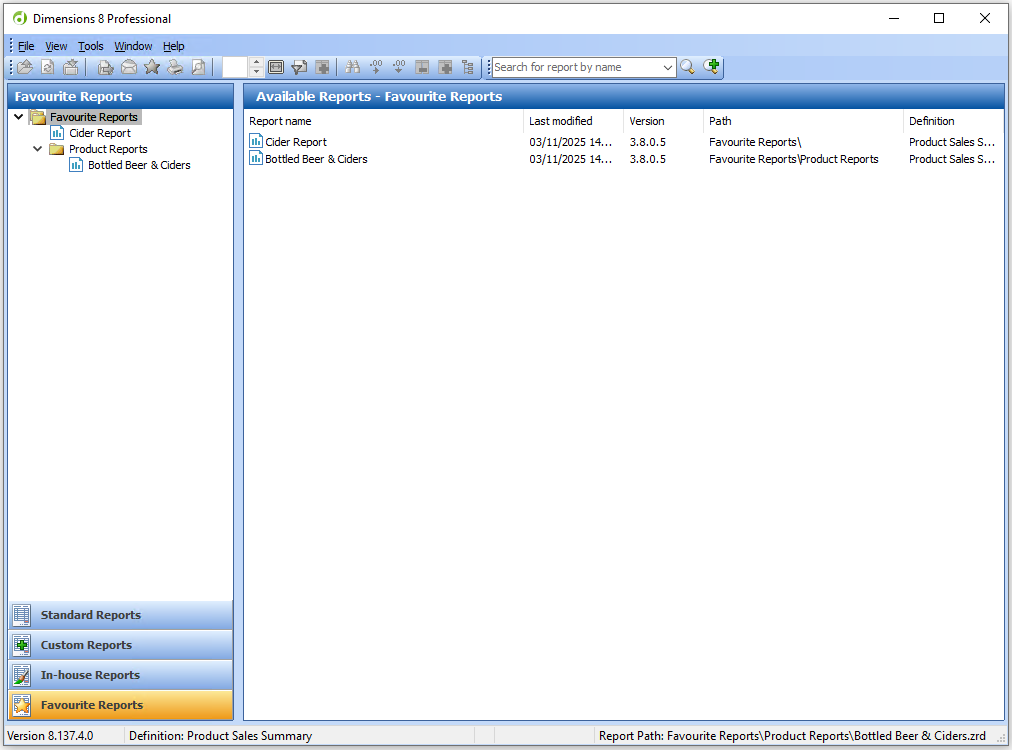
Task: Open the Window menu
Action: point(133,46)
